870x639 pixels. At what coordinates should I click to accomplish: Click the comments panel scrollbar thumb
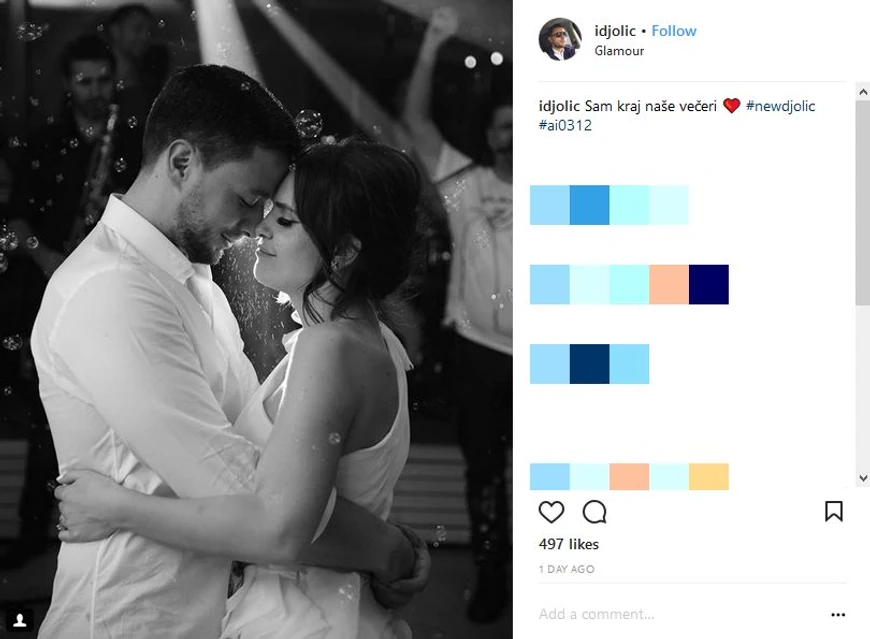pyautogui.click(x=863, y=202)
